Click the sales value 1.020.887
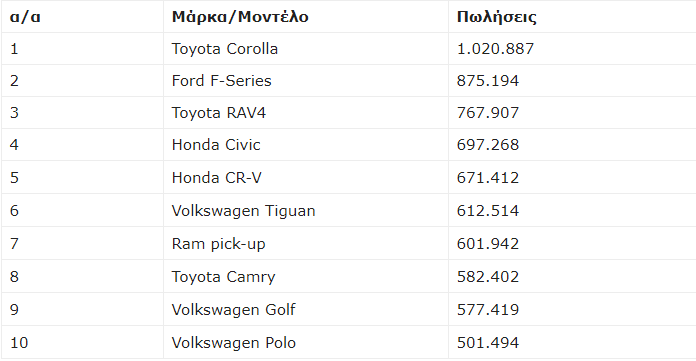 (x=495, y=49)
